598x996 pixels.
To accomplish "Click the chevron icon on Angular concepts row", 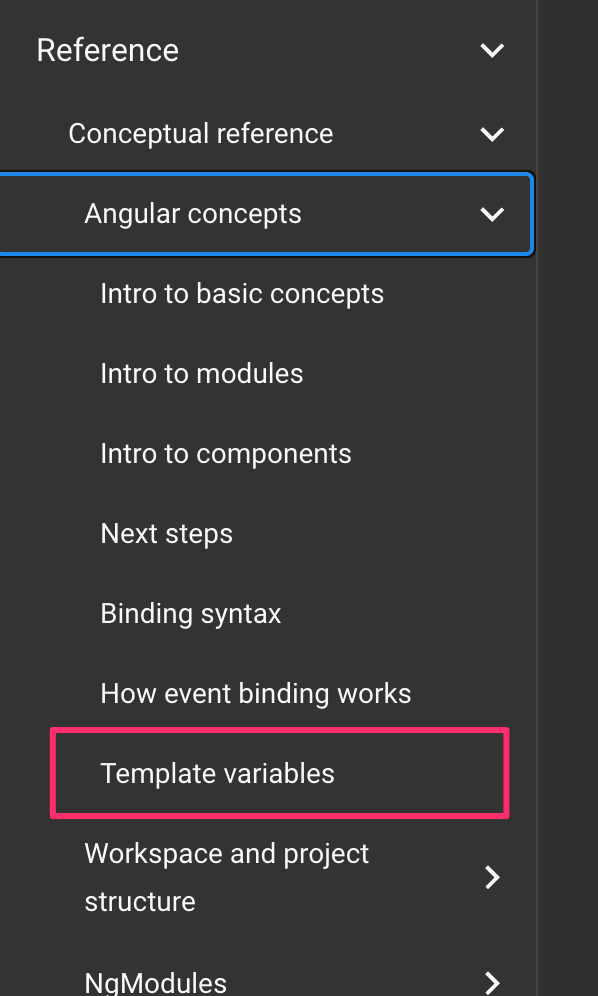I will pyautogui.click(x=491, y=214).
